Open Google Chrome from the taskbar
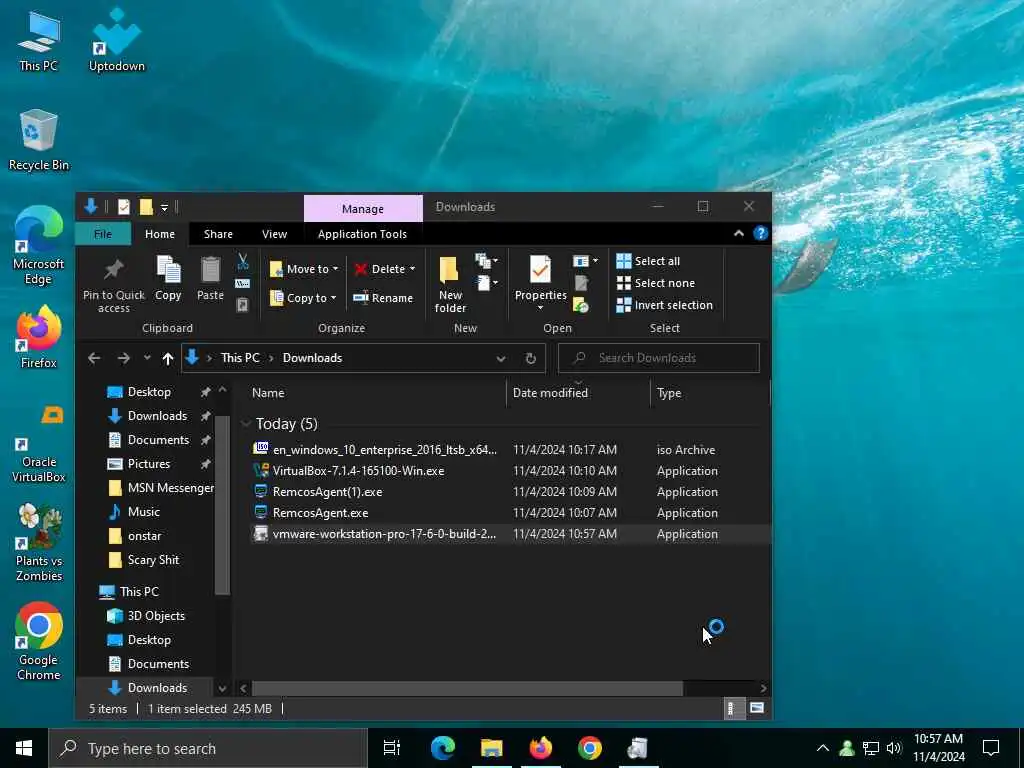 [x=590, y=748]
